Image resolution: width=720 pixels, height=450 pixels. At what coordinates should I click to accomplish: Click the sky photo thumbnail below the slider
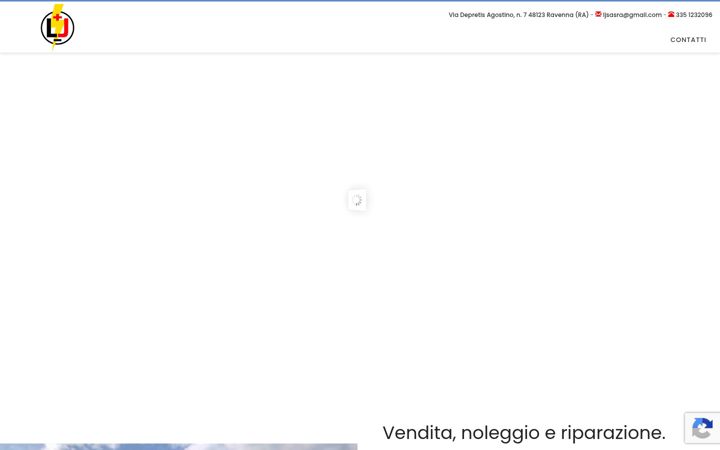[x=179, y=447]
